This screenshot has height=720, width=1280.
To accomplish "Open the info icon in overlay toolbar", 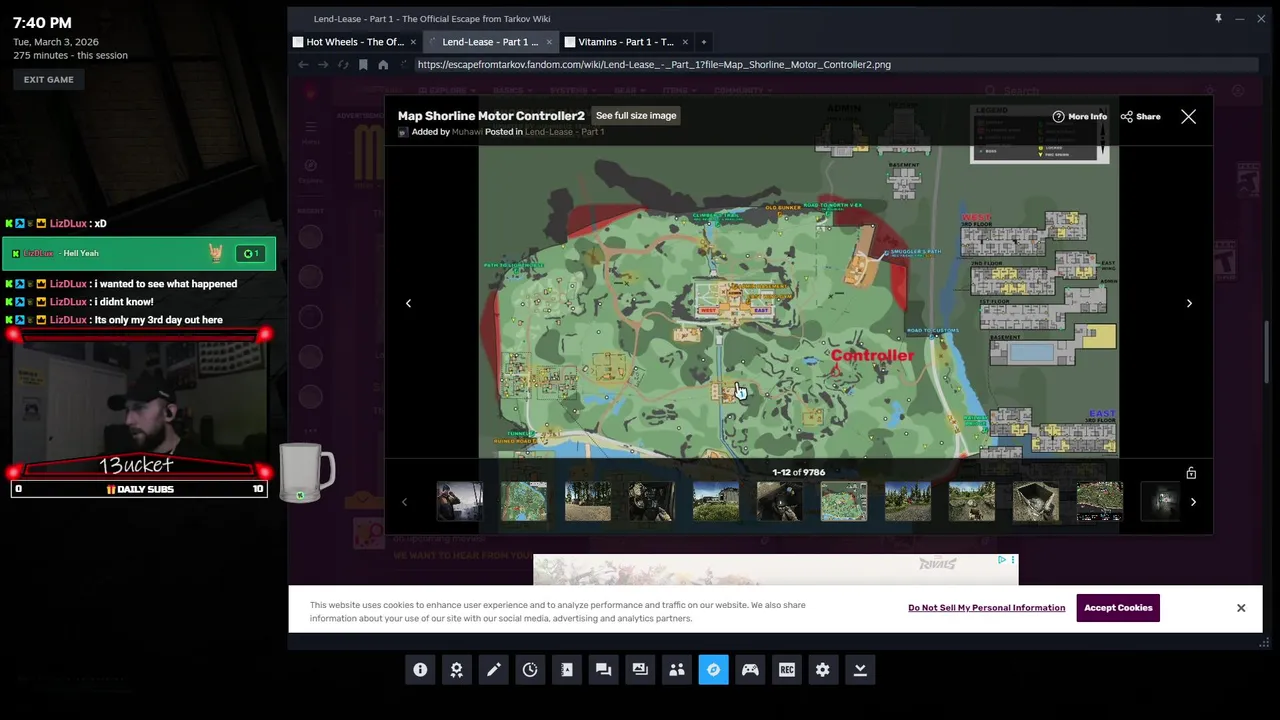I will [x=420, y=670].
